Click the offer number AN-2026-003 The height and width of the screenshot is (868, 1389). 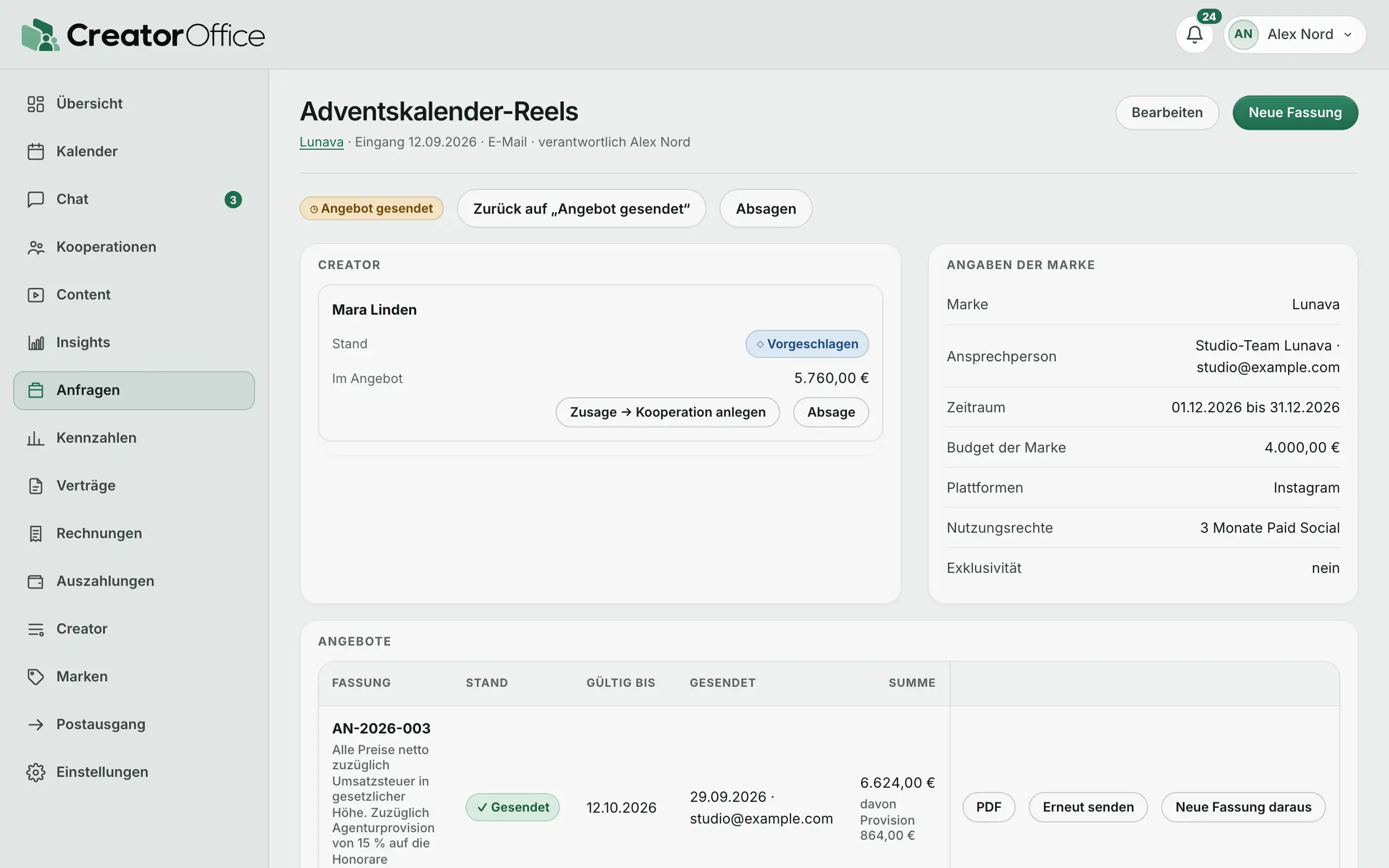(x=381, y=729)
